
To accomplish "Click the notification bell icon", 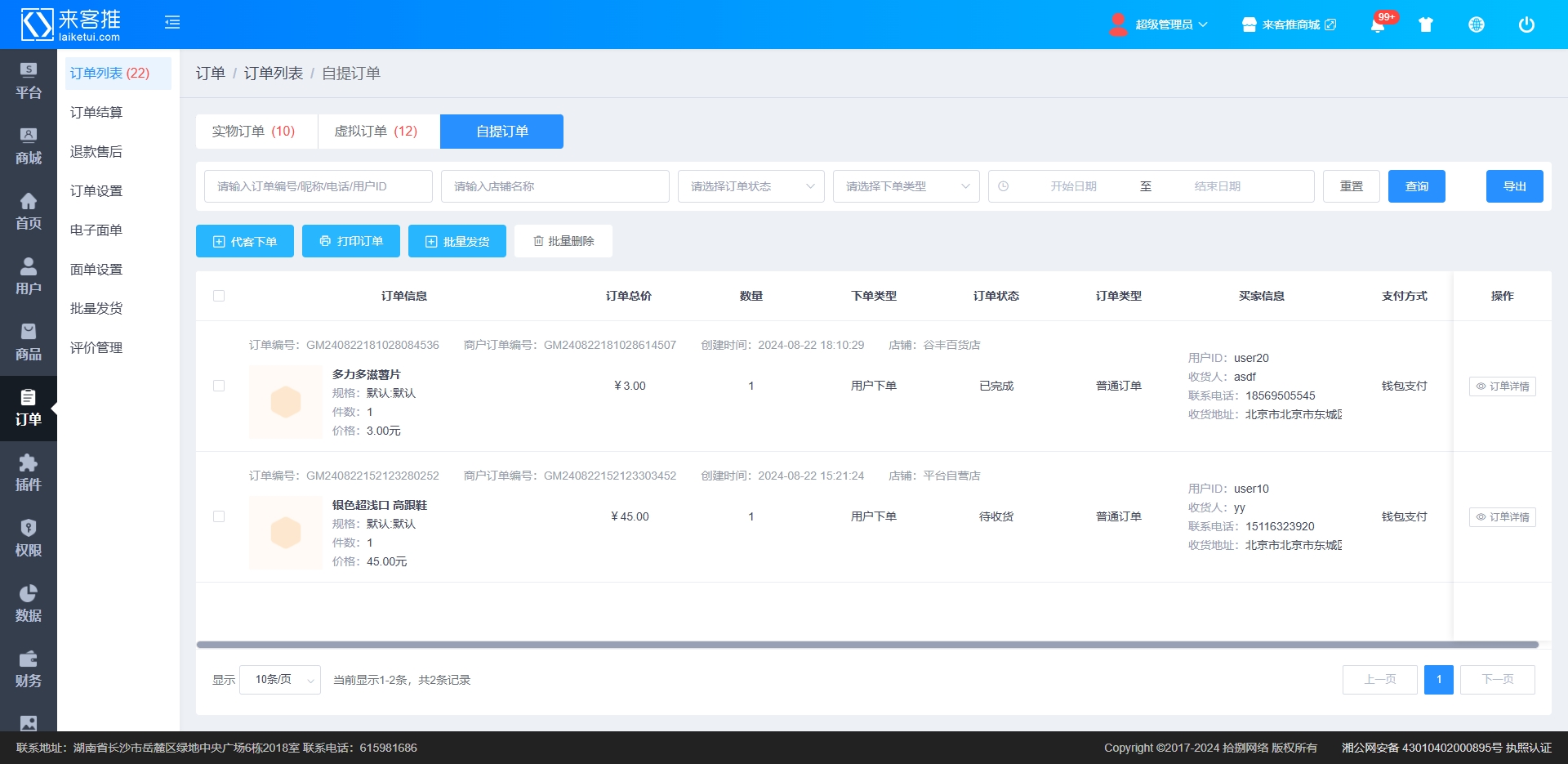I will coord(1378,25).
